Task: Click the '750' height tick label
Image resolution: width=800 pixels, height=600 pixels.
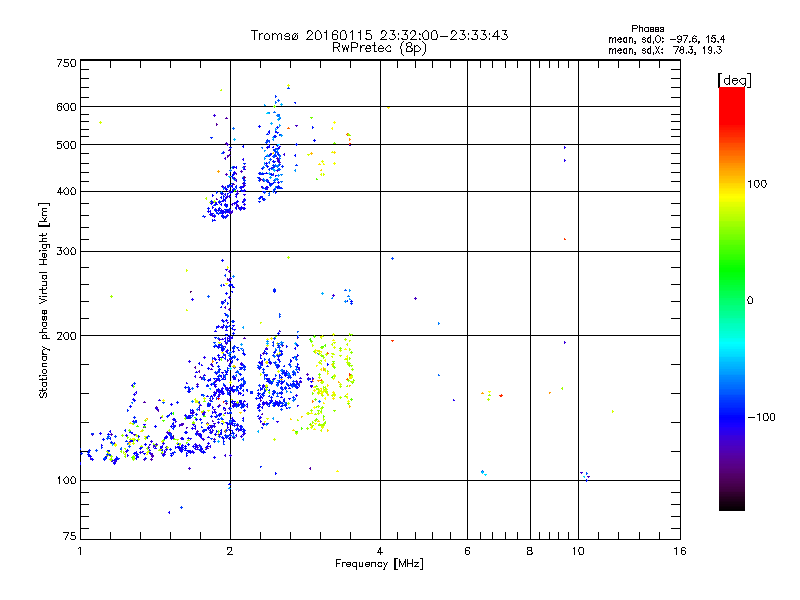Action: coord(67,63)
